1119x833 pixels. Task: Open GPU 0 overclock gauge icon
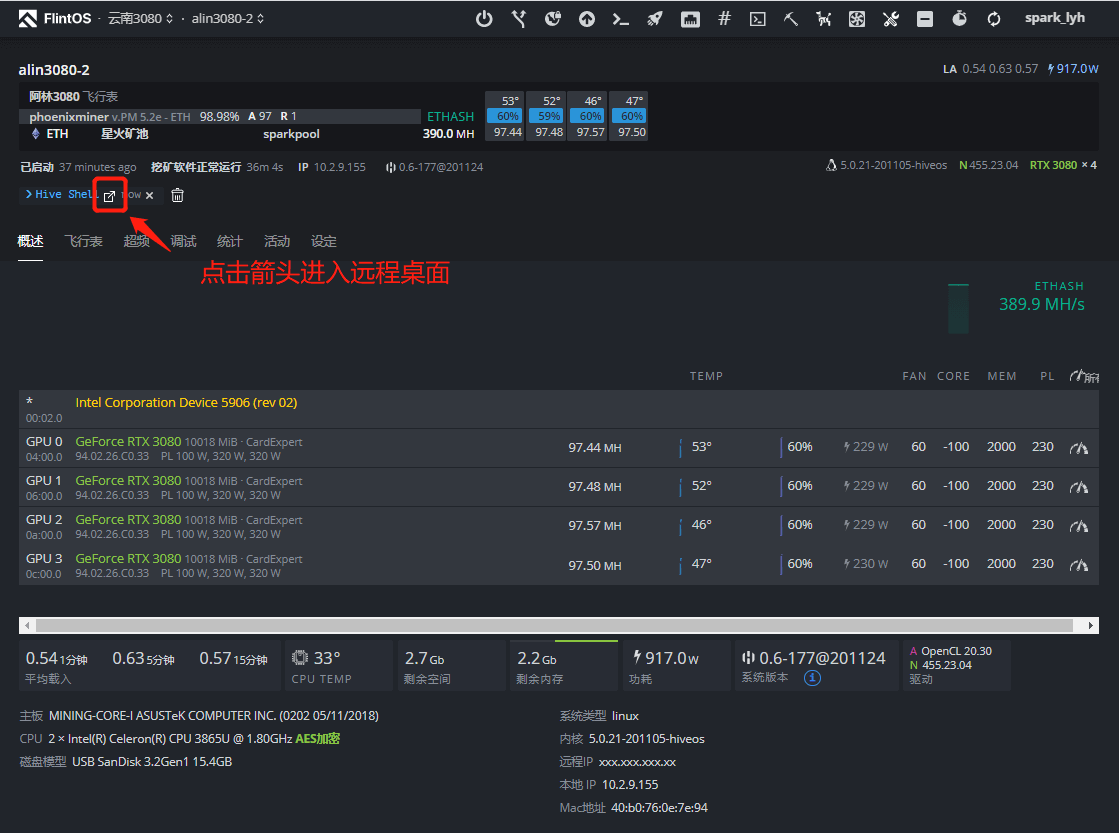(1079, 447)
